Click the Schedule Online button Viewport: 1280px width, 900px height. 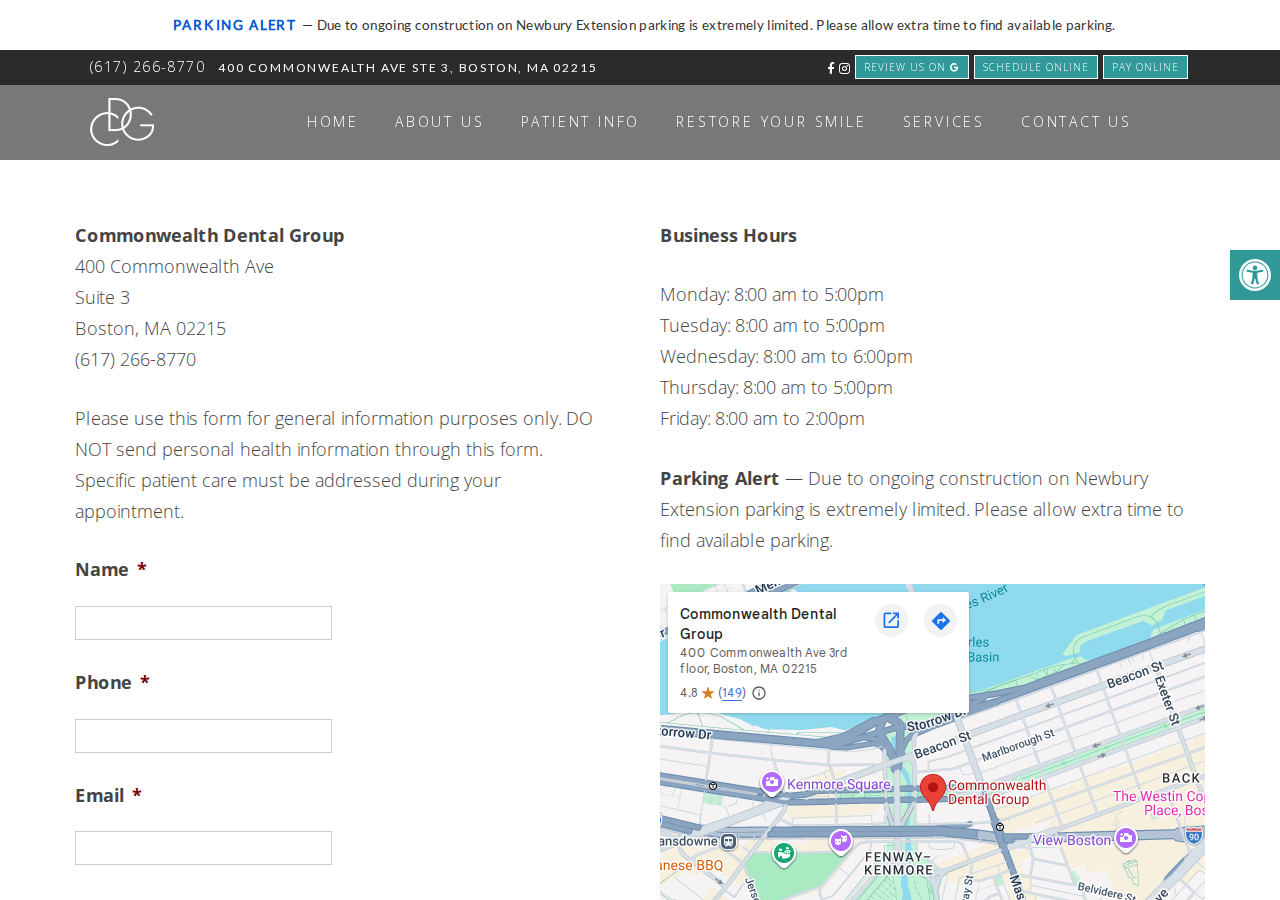(1036, 67)
